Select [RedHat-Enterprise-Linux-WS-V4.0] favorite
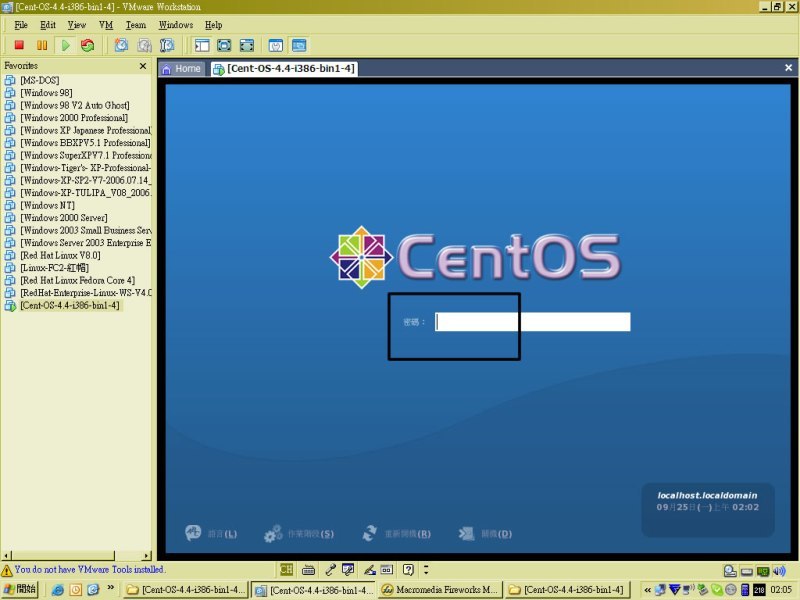800x600 pixels. (x=86, y=292)
